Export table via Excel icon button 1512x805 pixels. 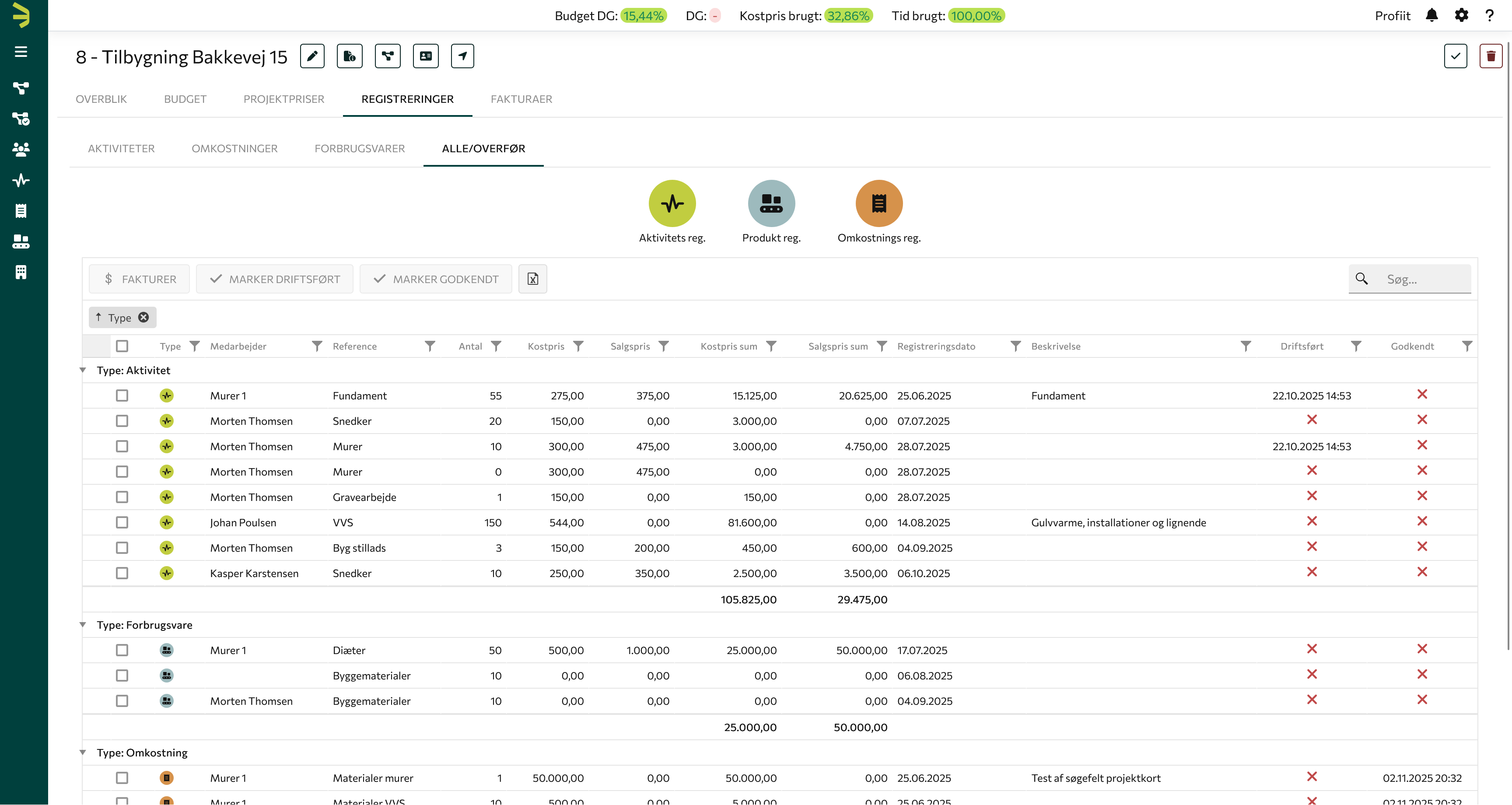pyautogui.click(x=532, y=279)
